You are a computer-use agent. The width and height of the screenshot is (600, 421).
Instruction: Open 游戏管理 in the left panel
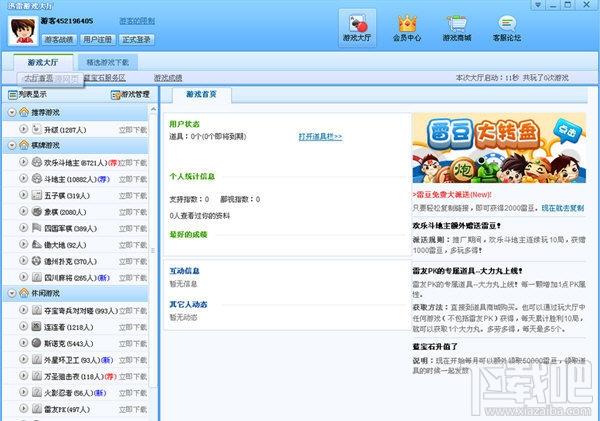click(x=130, y=95)
